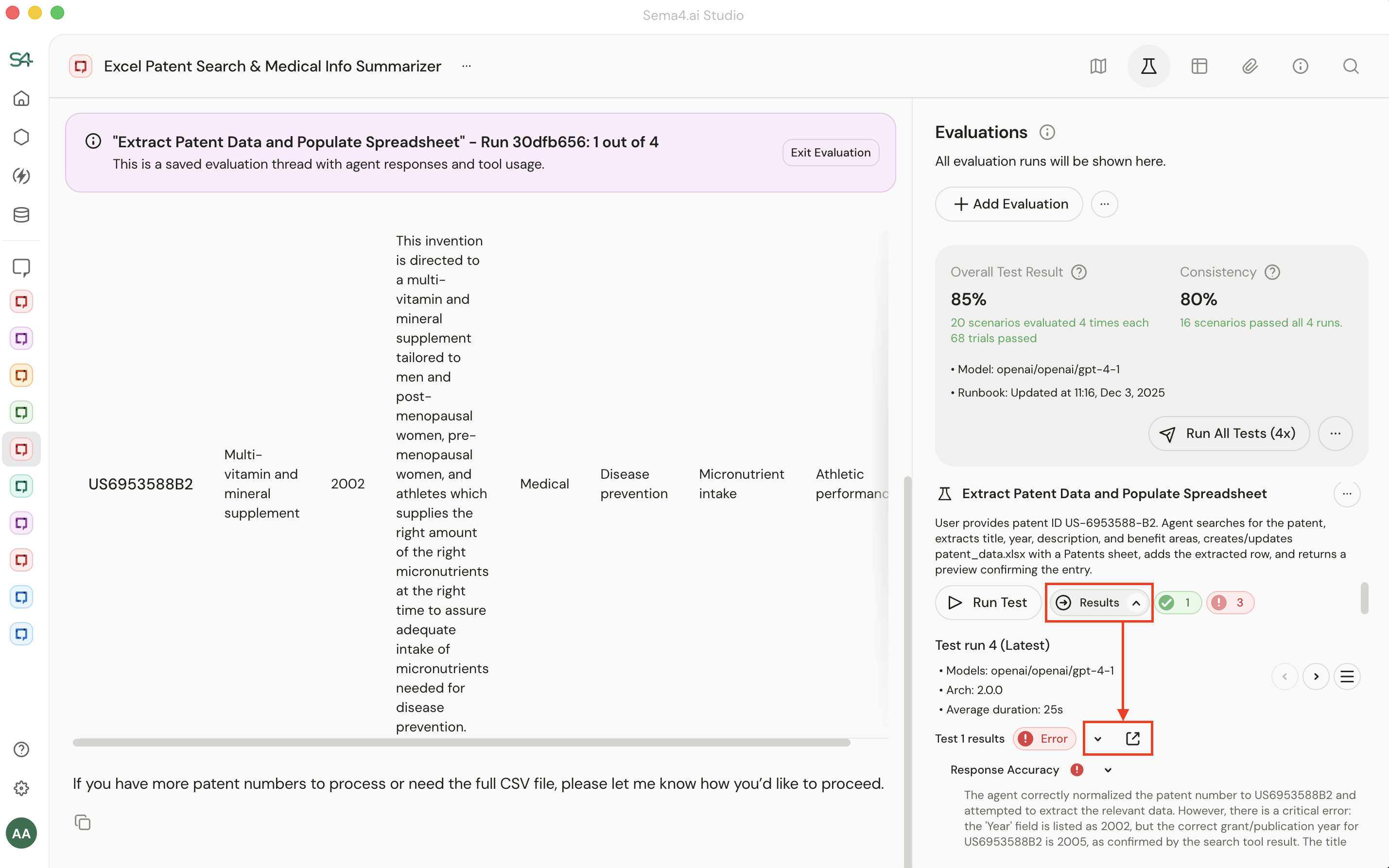Open Test 1 results in external window
The height and width of the screenshot is (868, 1389).
point(1132,738)
